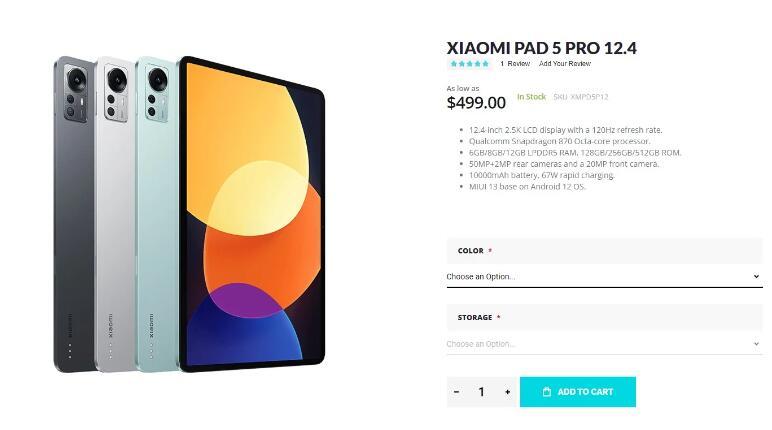Increase quantity with the plus button

pos(507,392)
